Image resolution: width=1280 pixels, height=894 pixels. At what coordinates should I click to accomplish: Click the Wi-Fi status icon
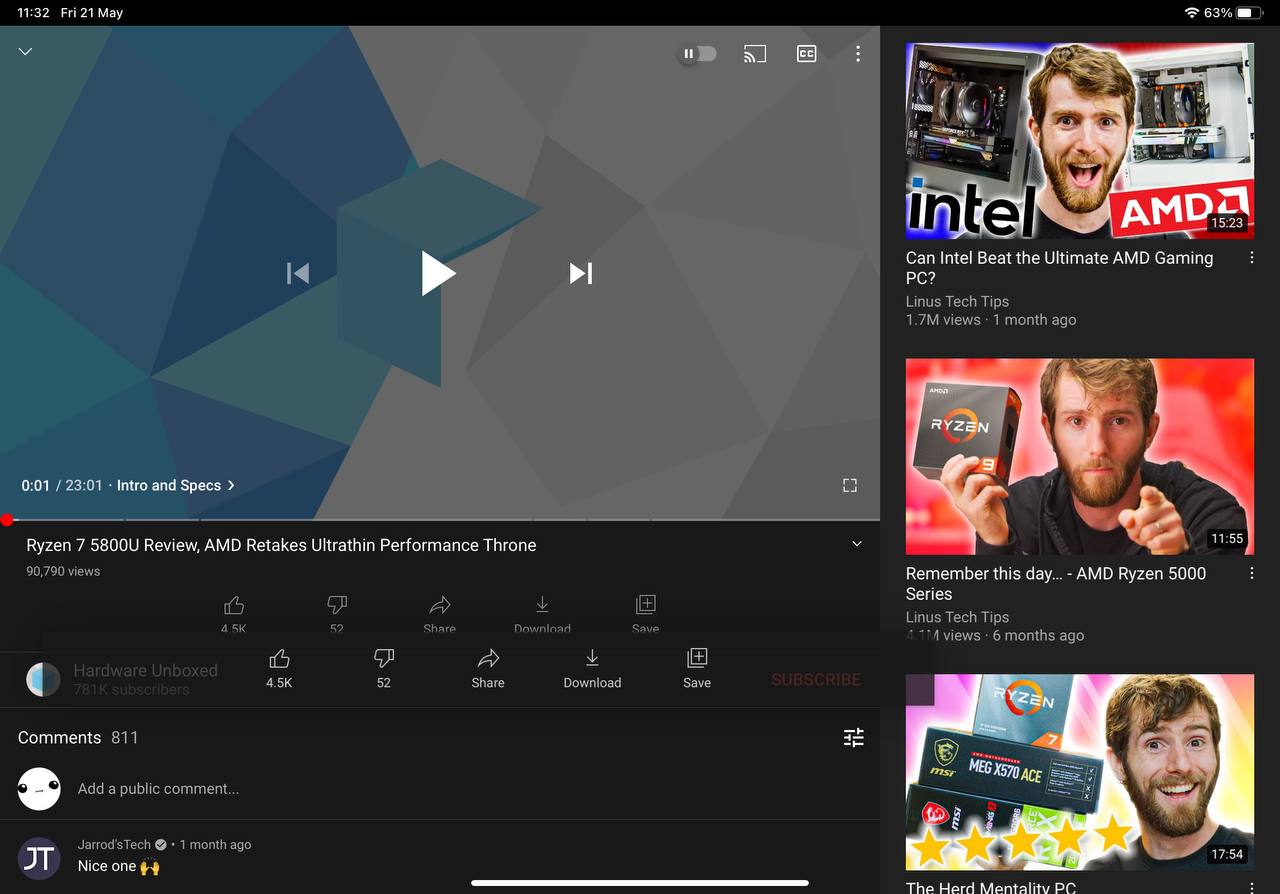1191,13
